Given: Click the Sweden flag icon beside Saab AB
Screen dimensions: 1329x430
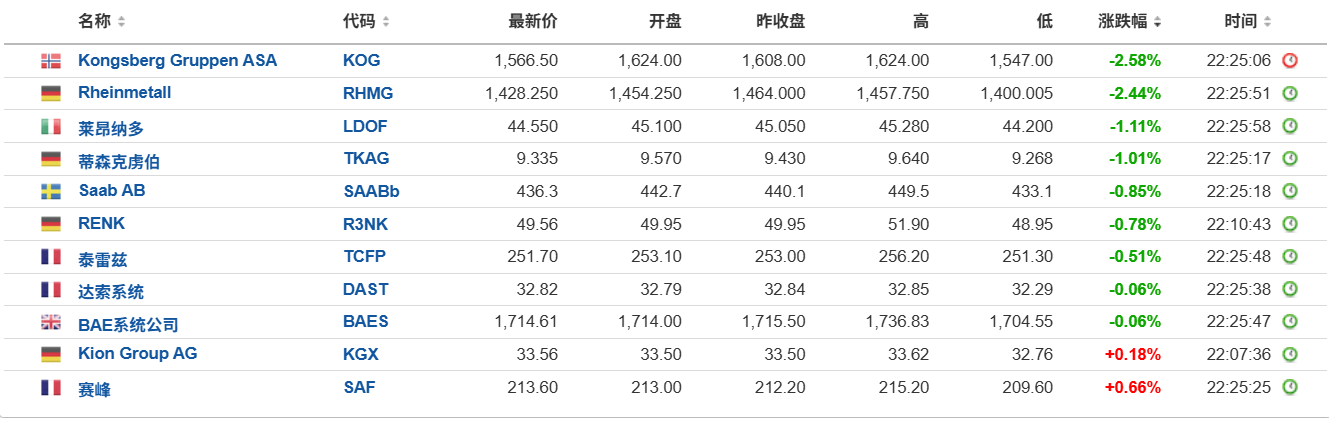Looking at the screenshot, I should (51, 191).
